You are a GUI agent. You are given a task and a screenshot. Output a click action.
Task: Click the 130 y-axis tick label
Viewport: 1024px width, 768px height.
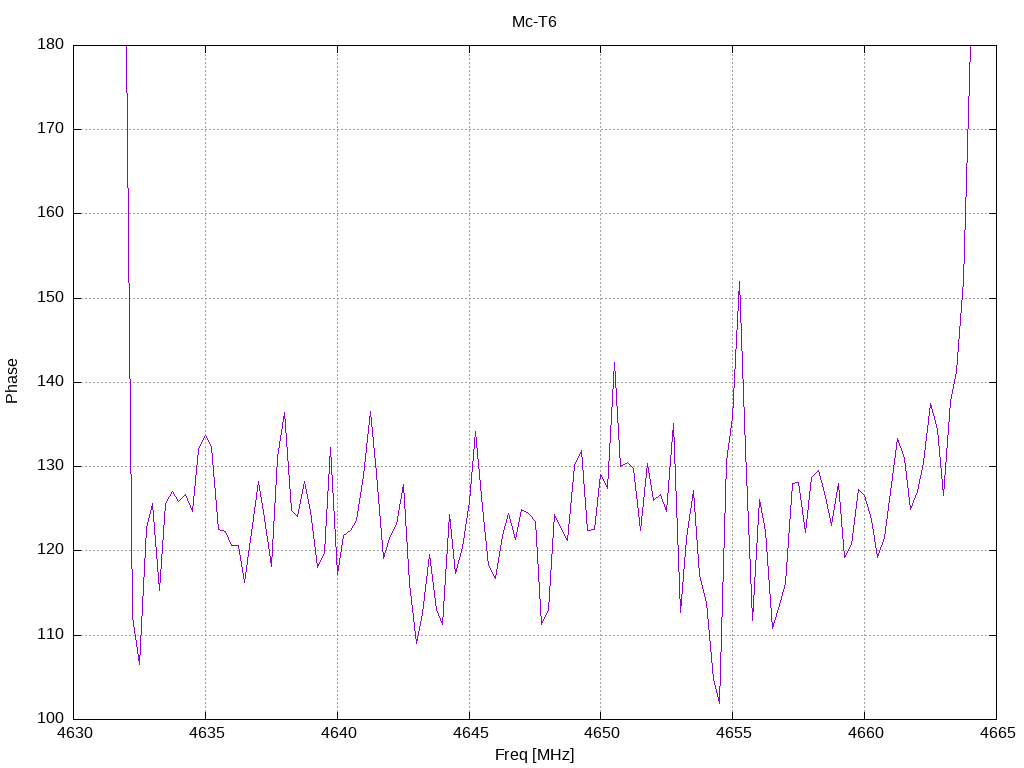(51, 466)
